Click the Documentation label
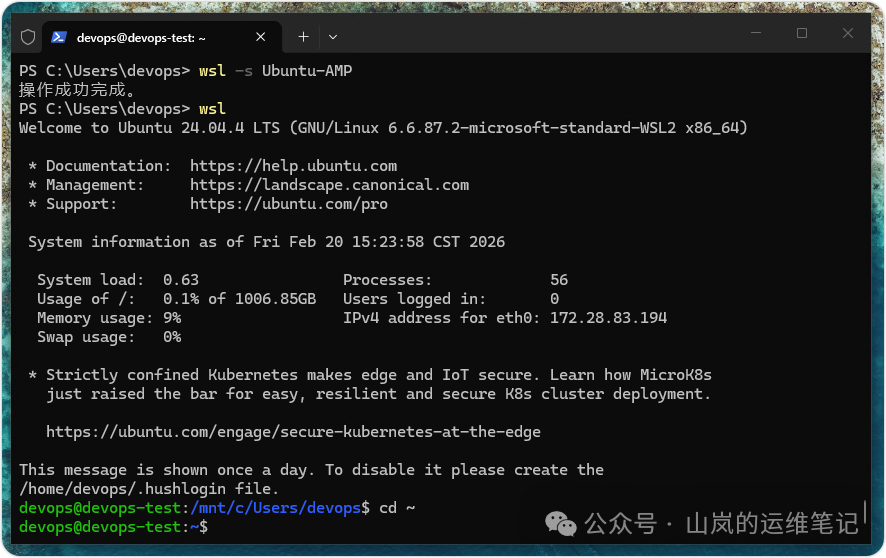 point(108,166)
